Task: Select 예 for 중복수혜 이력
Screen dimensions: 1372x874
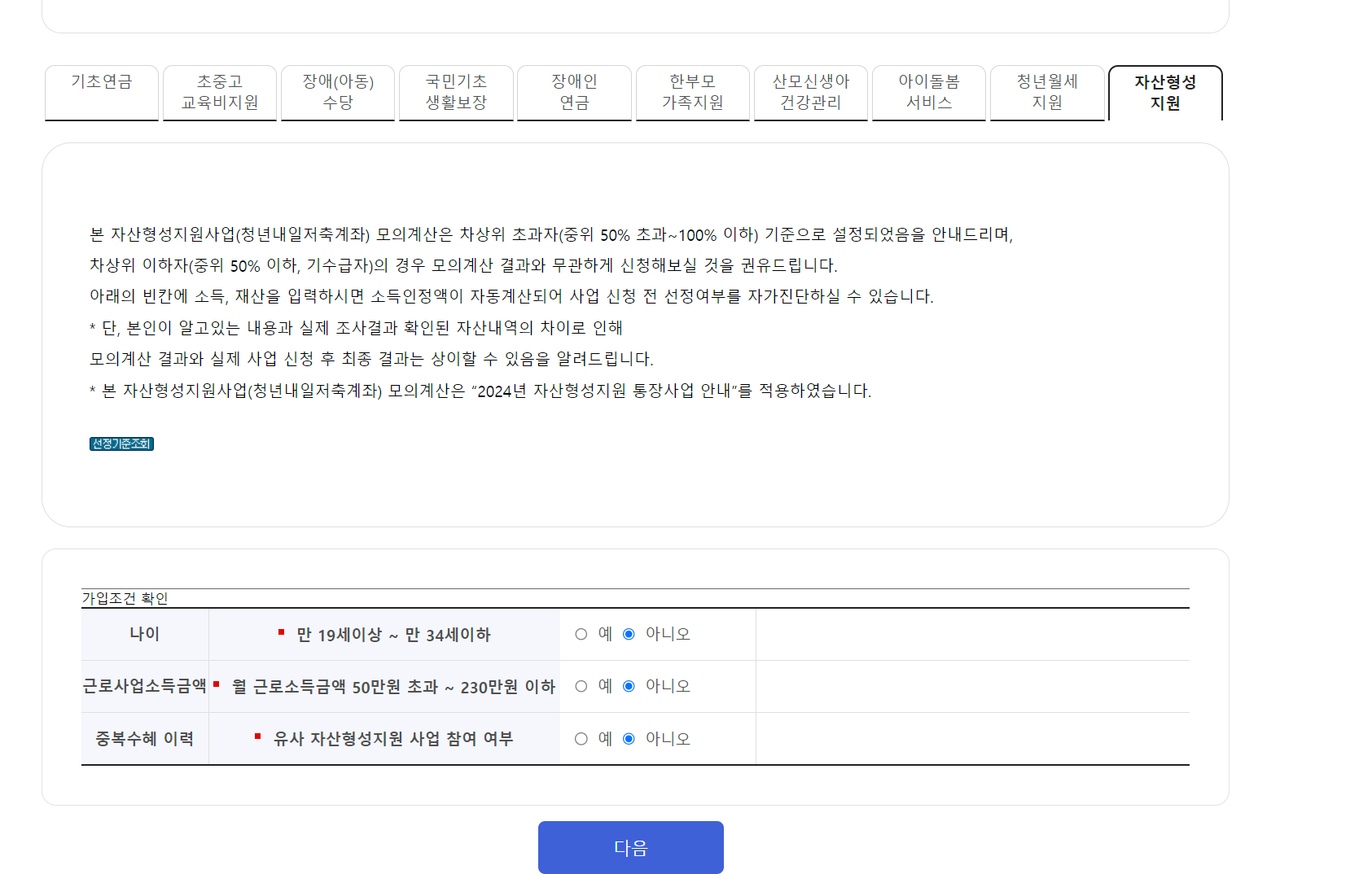Action: (581, 739)
